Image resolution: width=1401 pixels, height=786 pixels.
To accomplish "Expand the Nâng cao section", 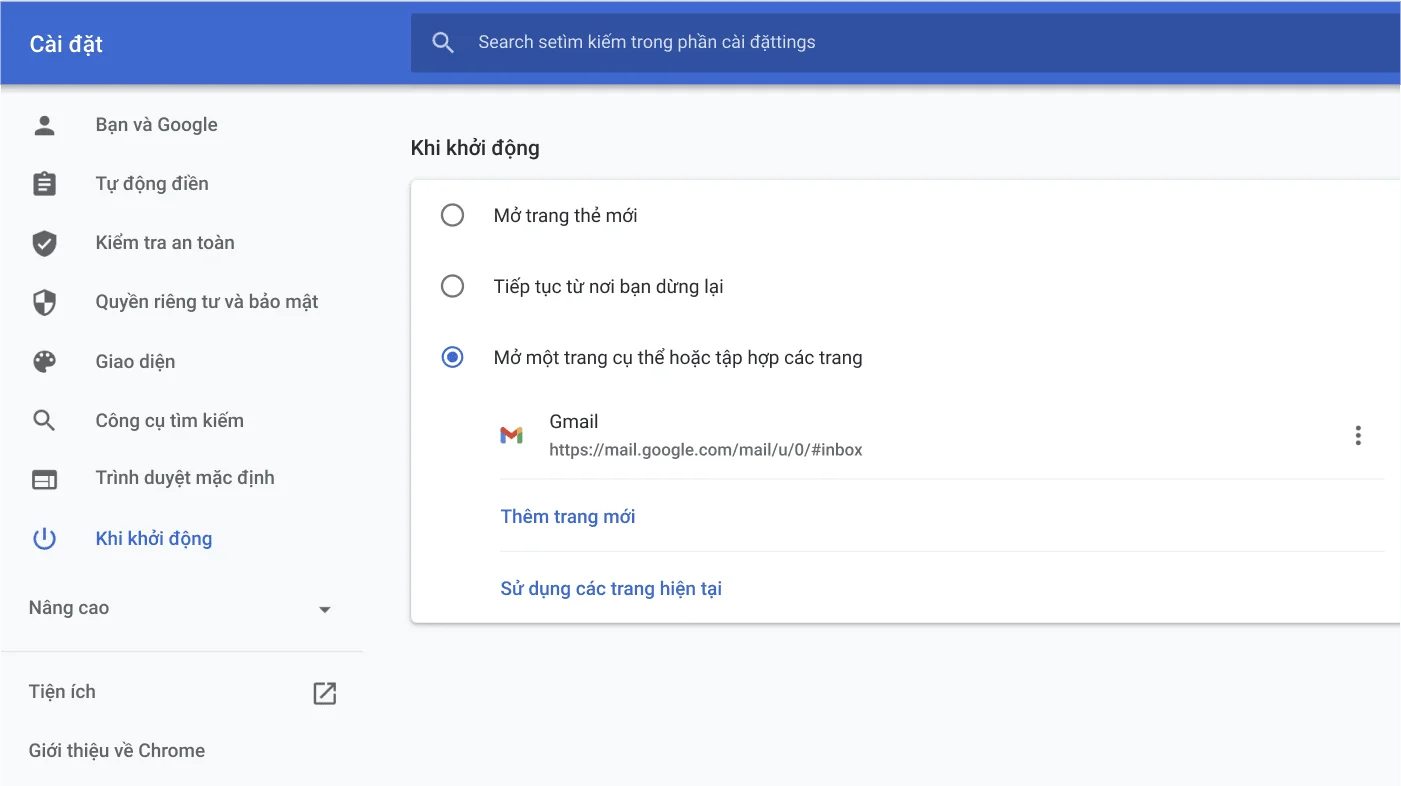I will [x=68, y=607].
